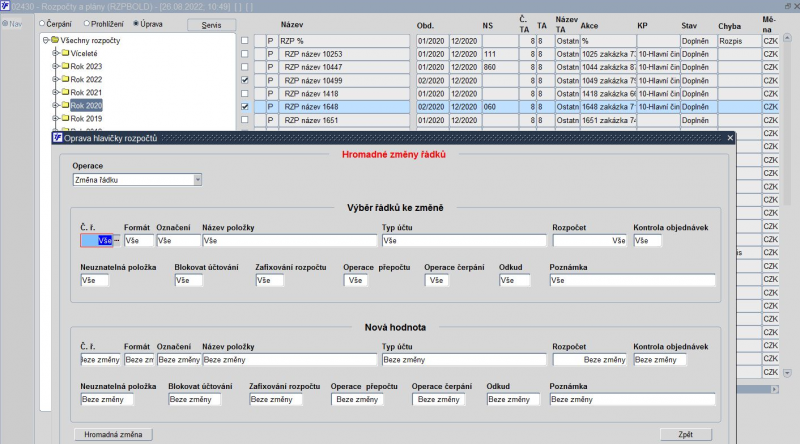The height and width of the screenshot is (444, 800).
Task: Click the Zpět button
Action: tap(685, 434)
